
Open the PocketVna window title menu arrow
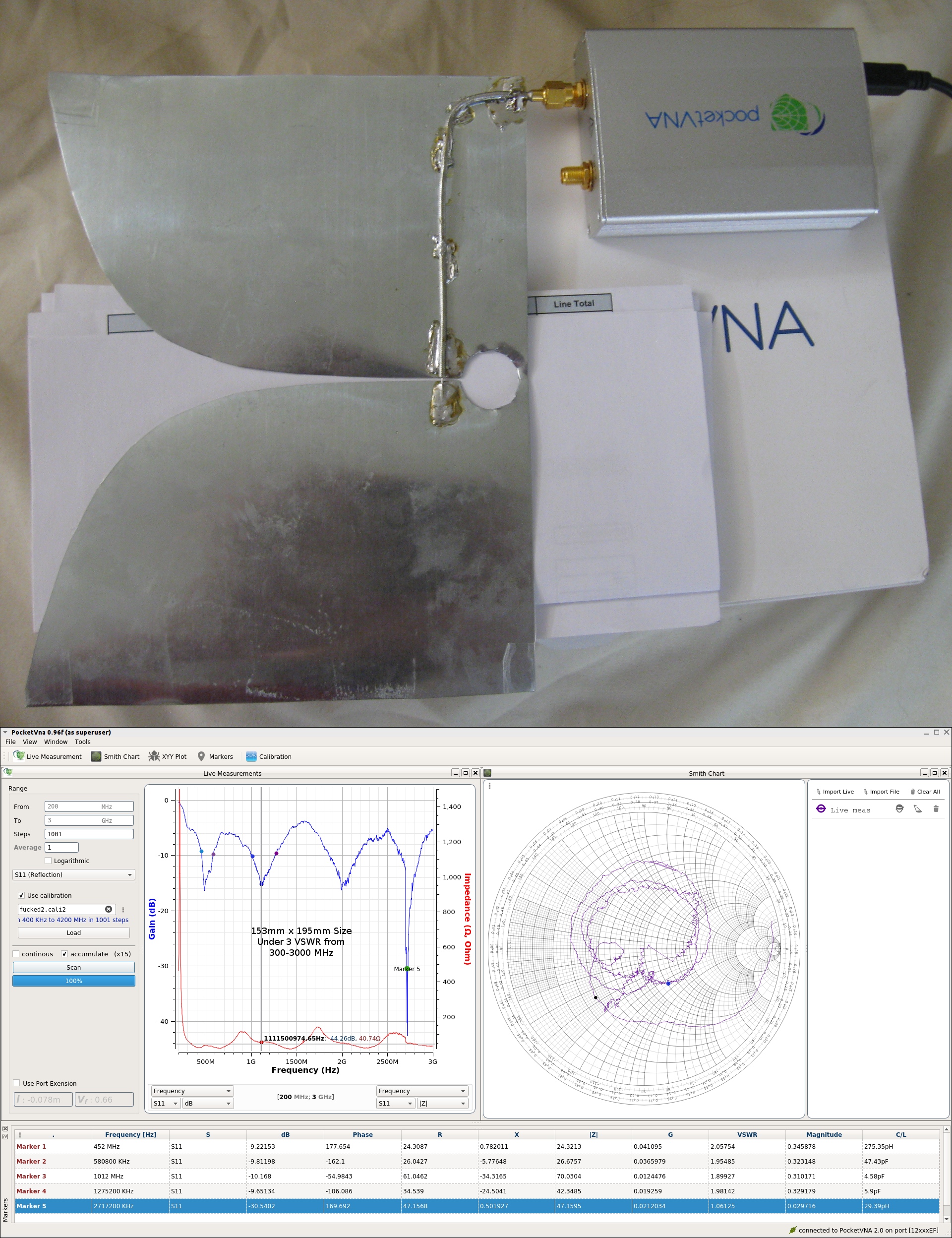click(5, 733)
